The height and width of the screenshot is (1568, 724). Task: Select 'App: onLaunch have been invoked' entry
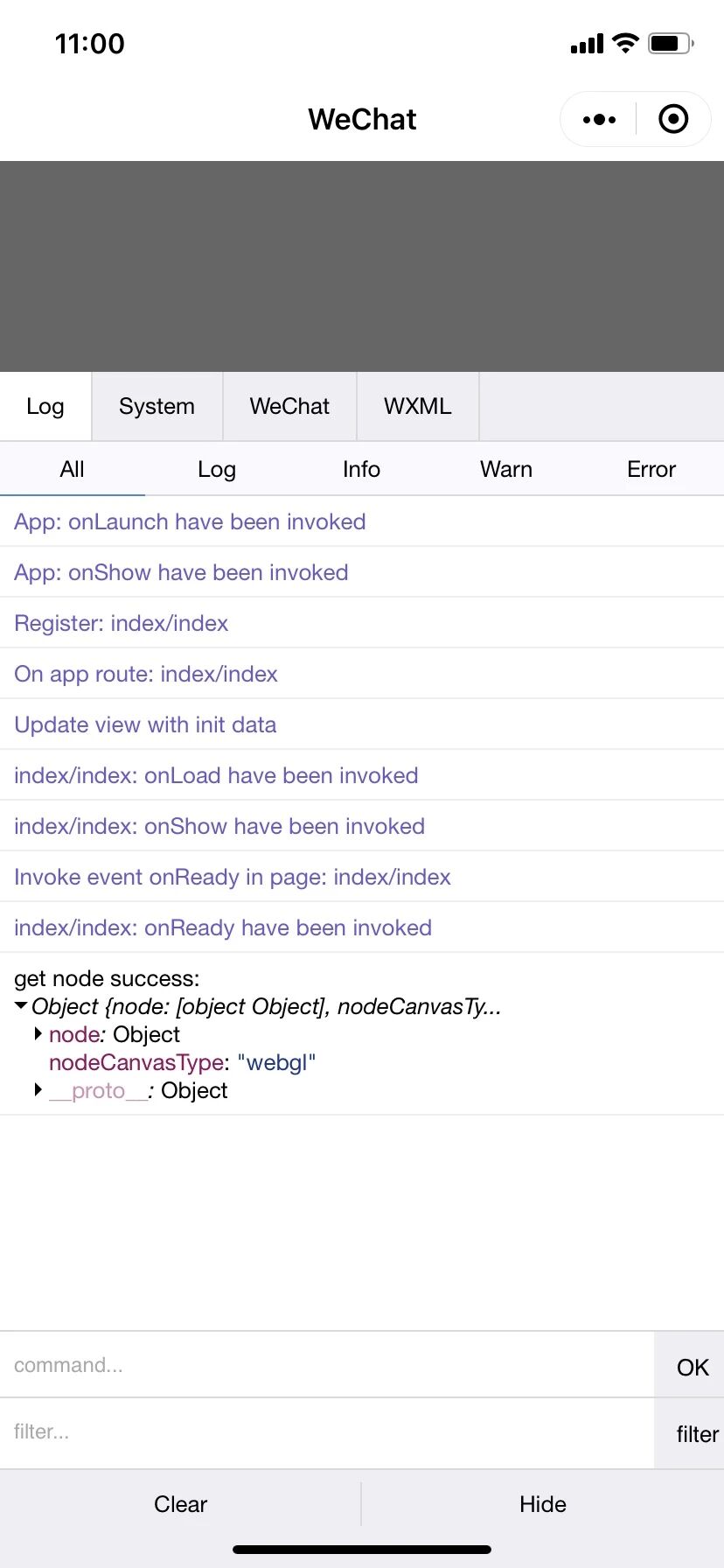362,521
